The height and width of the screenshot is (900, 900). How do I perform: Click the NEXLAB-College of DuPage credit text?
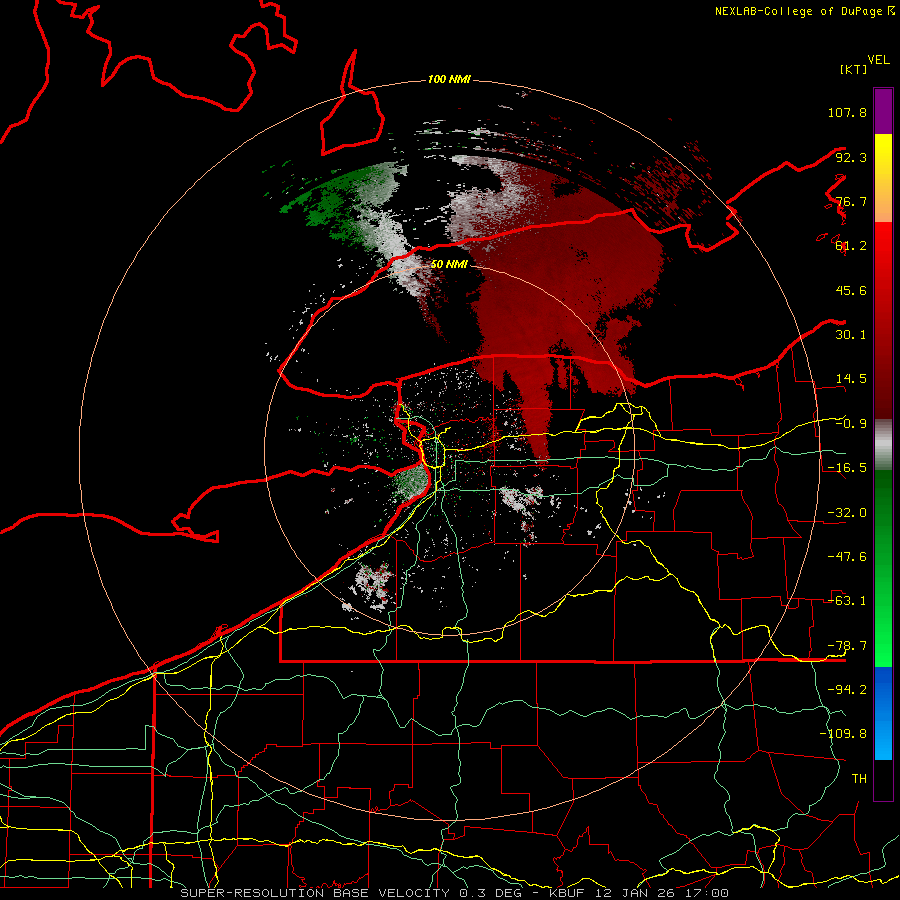coord(804,11)
